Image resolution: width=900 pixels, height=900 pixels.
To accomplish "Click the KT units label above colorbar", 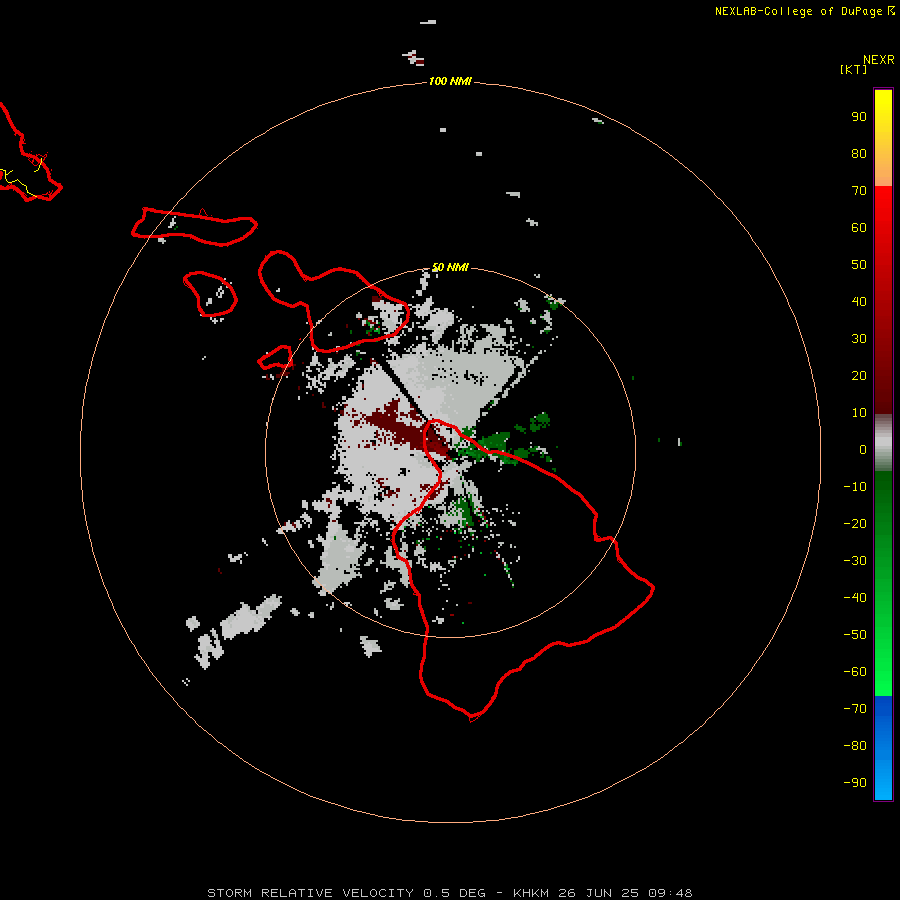I will [853, 69].
